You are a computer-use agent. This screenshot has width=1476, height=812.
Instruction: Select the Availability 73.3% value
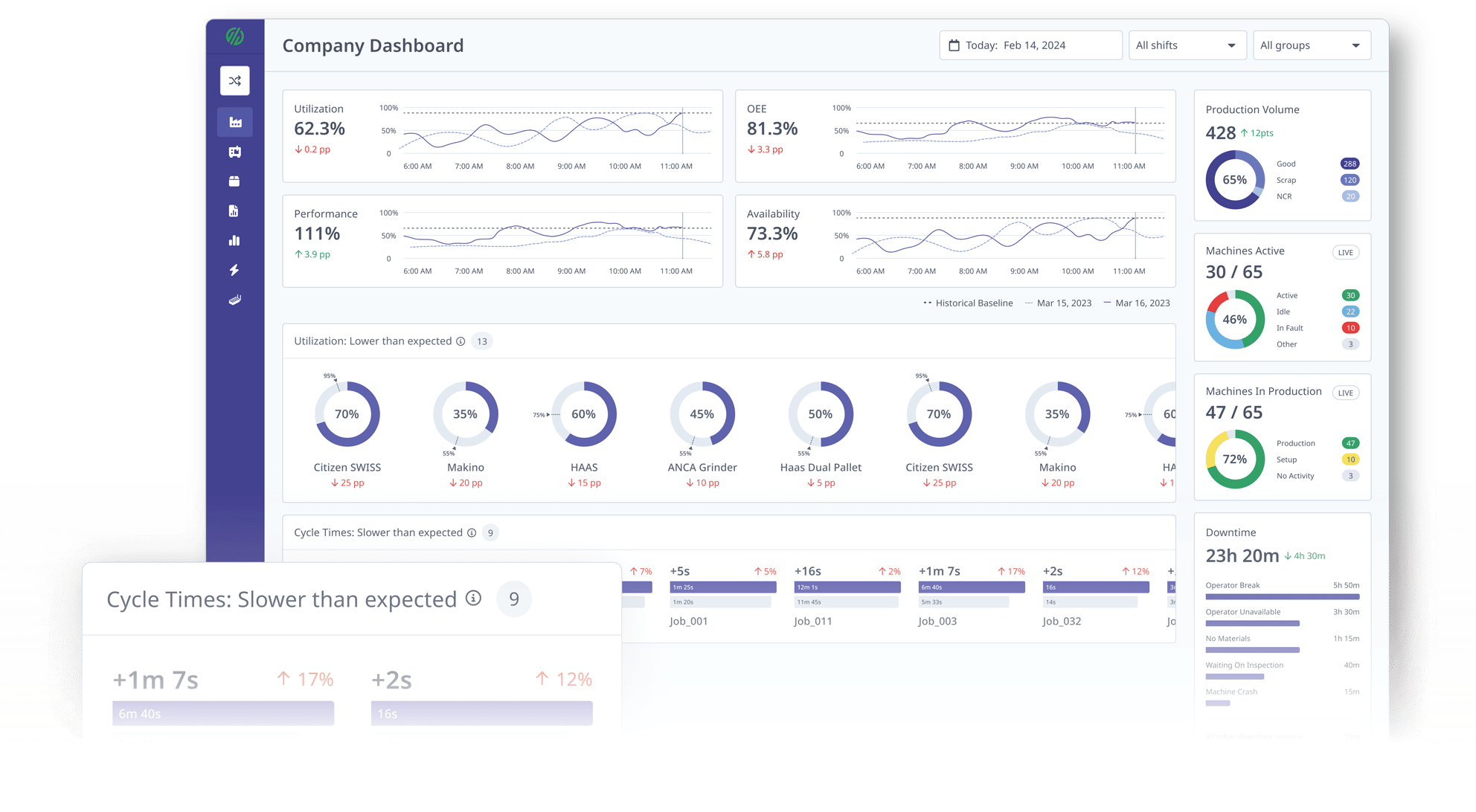pyautogui.click(x=772, y=233)
